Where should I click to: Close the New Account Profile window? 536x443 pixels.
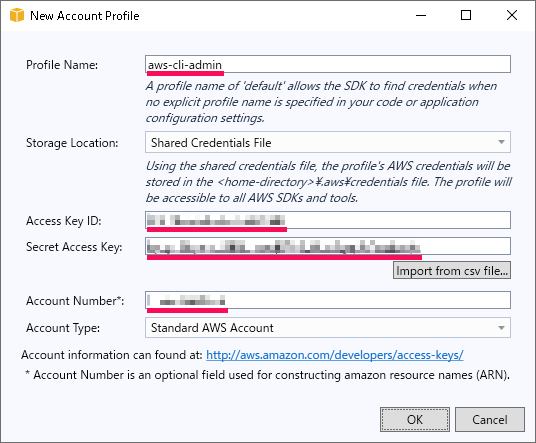tap(512, 15)
